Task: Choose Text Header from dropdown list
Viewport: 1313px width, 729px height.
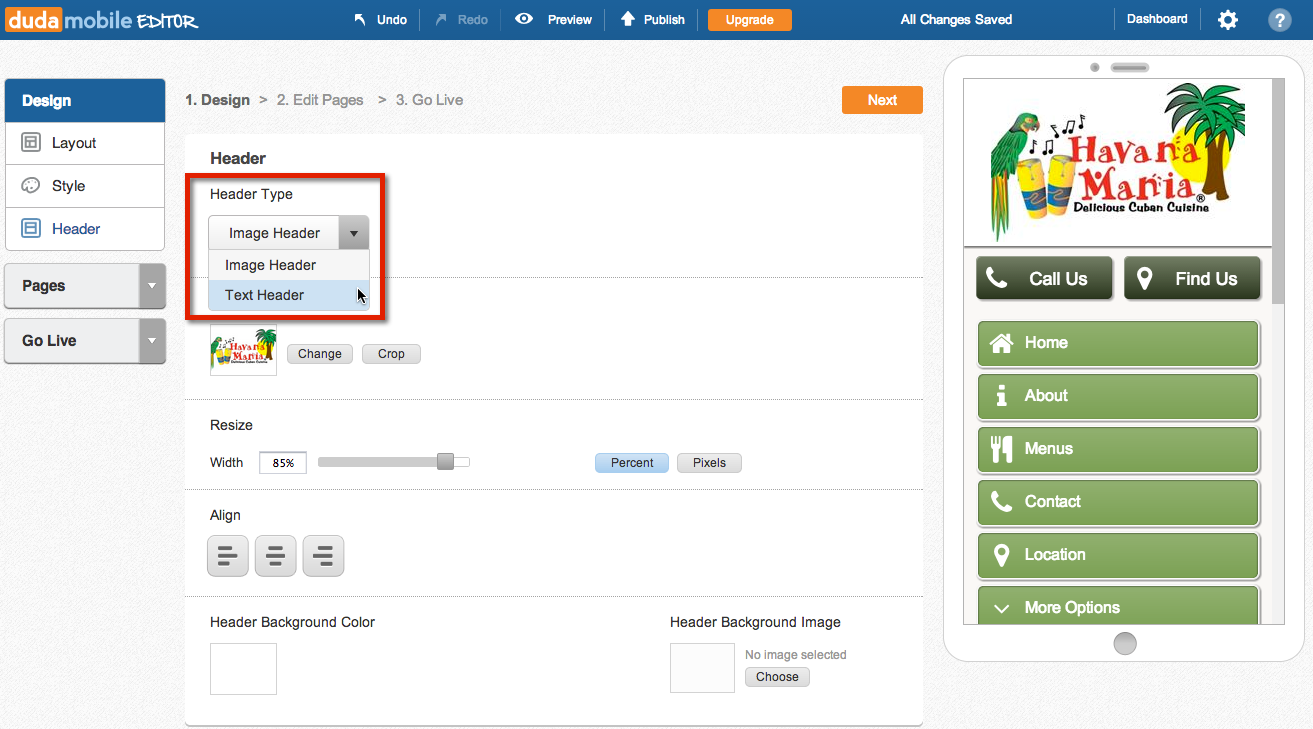Action: 289,295
